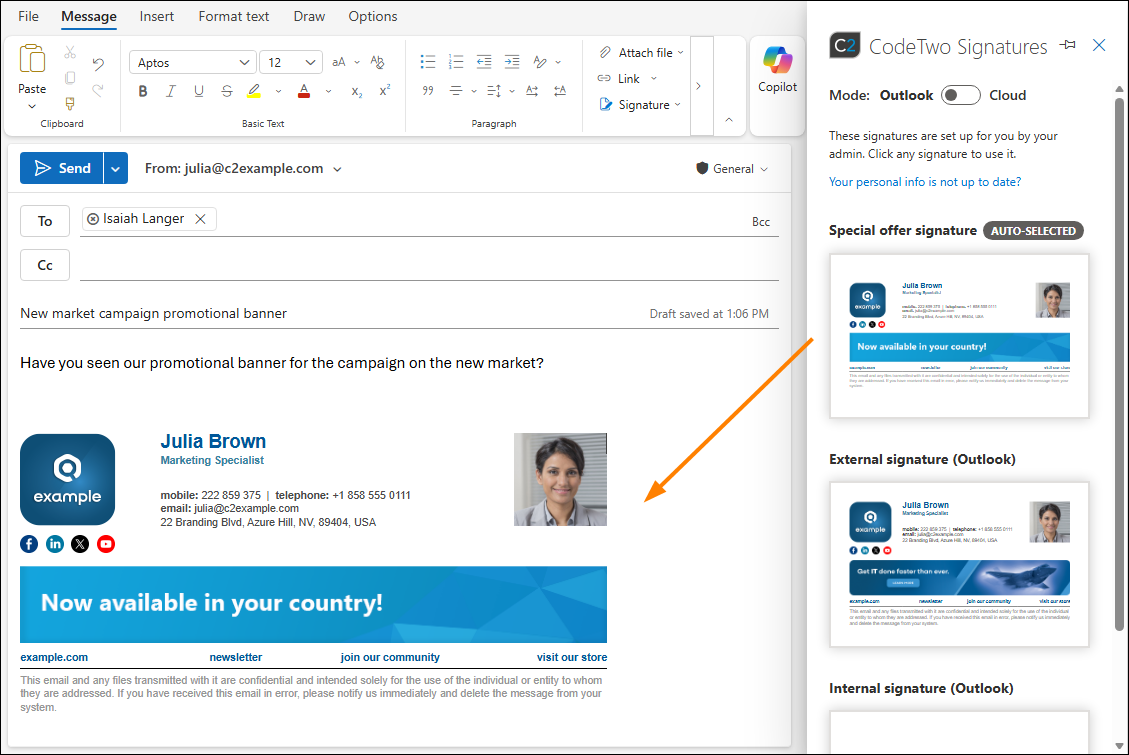Insert a numbered list
Viewport: 1129px width, 755px height.
(456, 62)
